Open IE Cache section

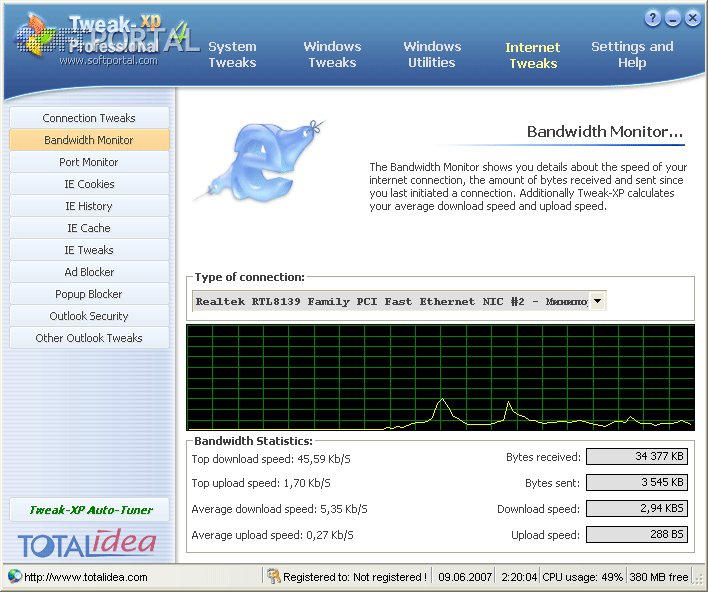pyautogui.click(x=89, y=228)
